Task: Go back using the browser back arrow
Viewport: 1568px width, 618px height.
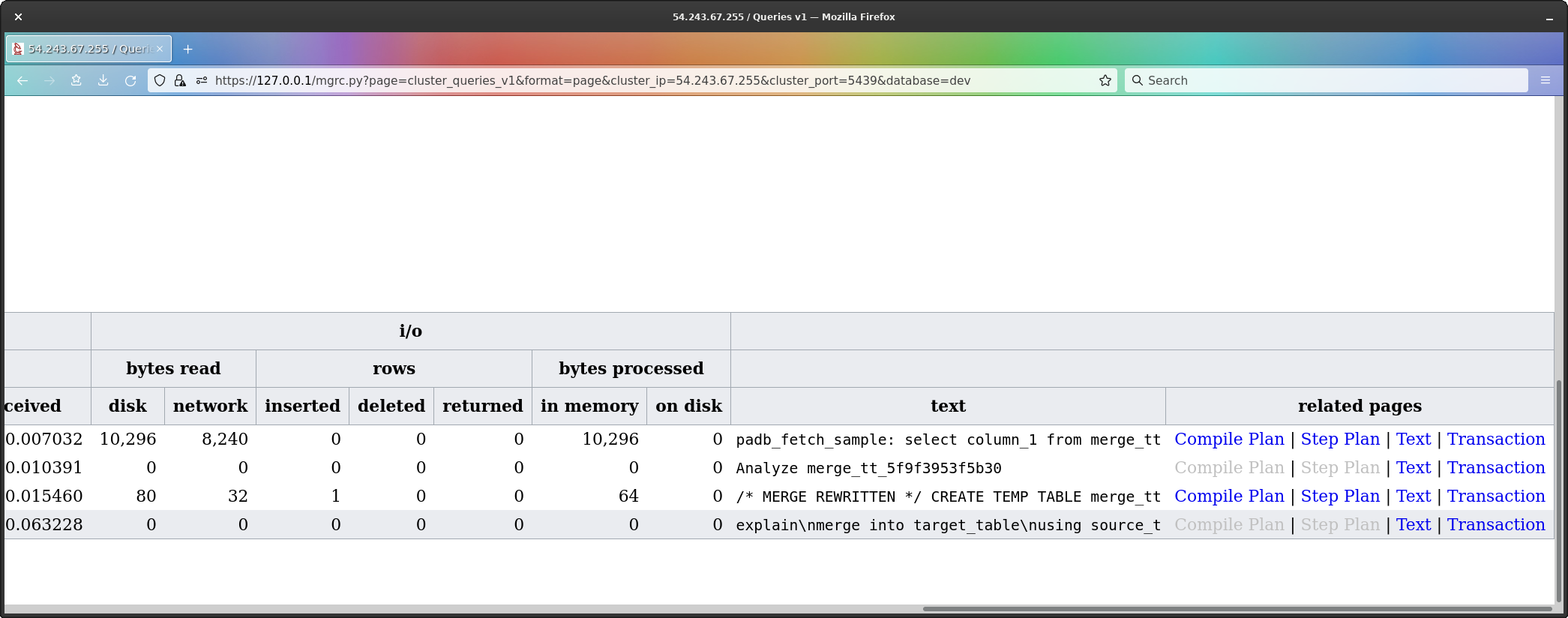Action: [x=22, y=80]
